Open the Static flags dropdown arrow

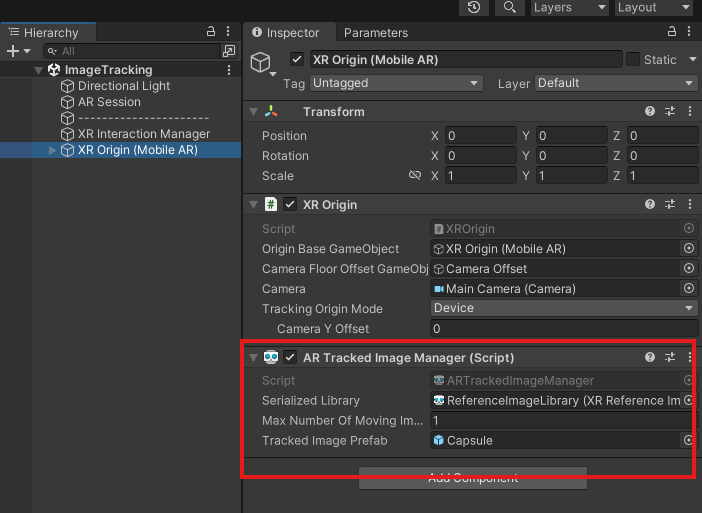click(x=693, y=60)
